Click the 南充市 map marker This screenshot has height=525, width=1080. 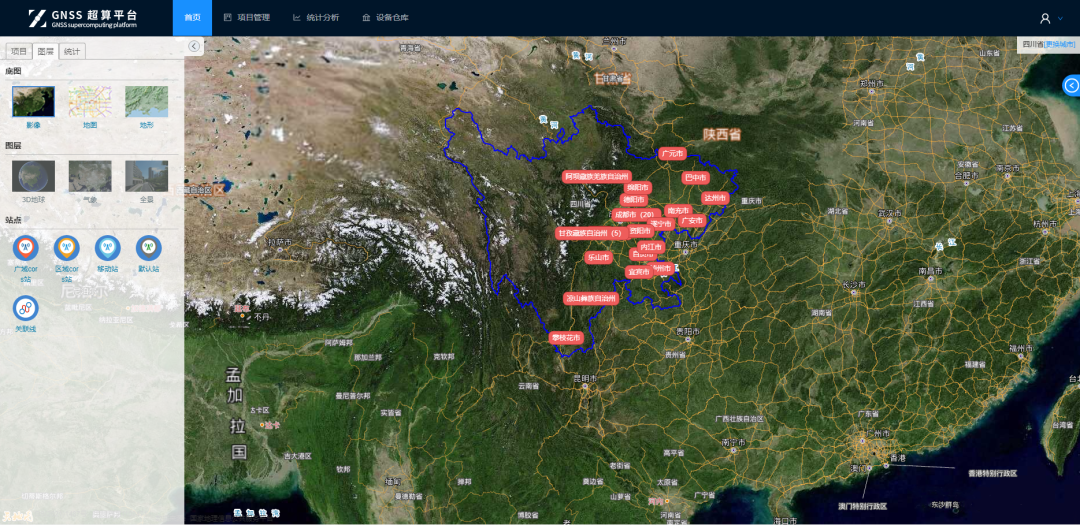pos(678,210)
